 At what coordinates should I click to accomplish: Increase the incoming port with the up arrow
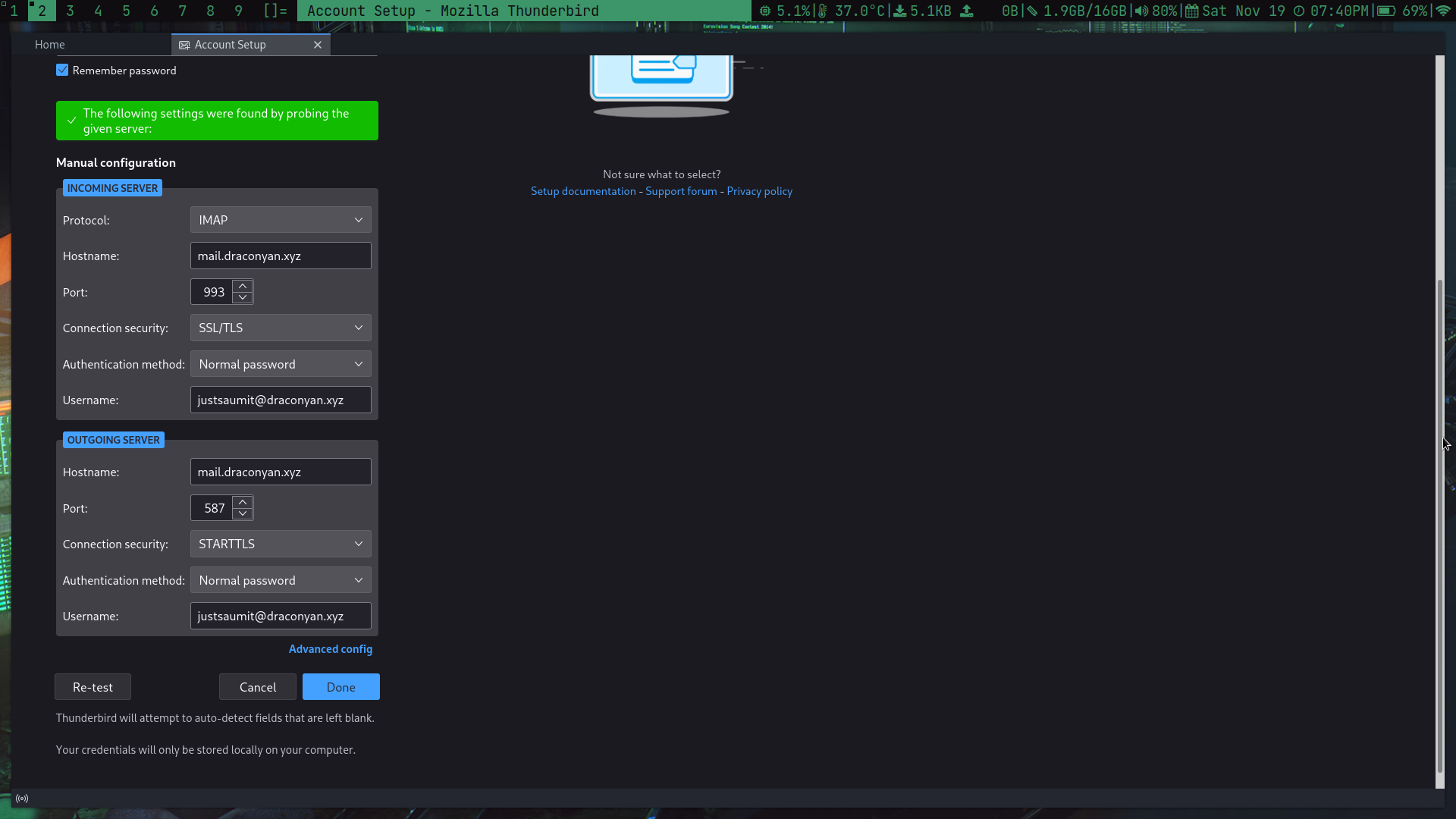[243, 286]
